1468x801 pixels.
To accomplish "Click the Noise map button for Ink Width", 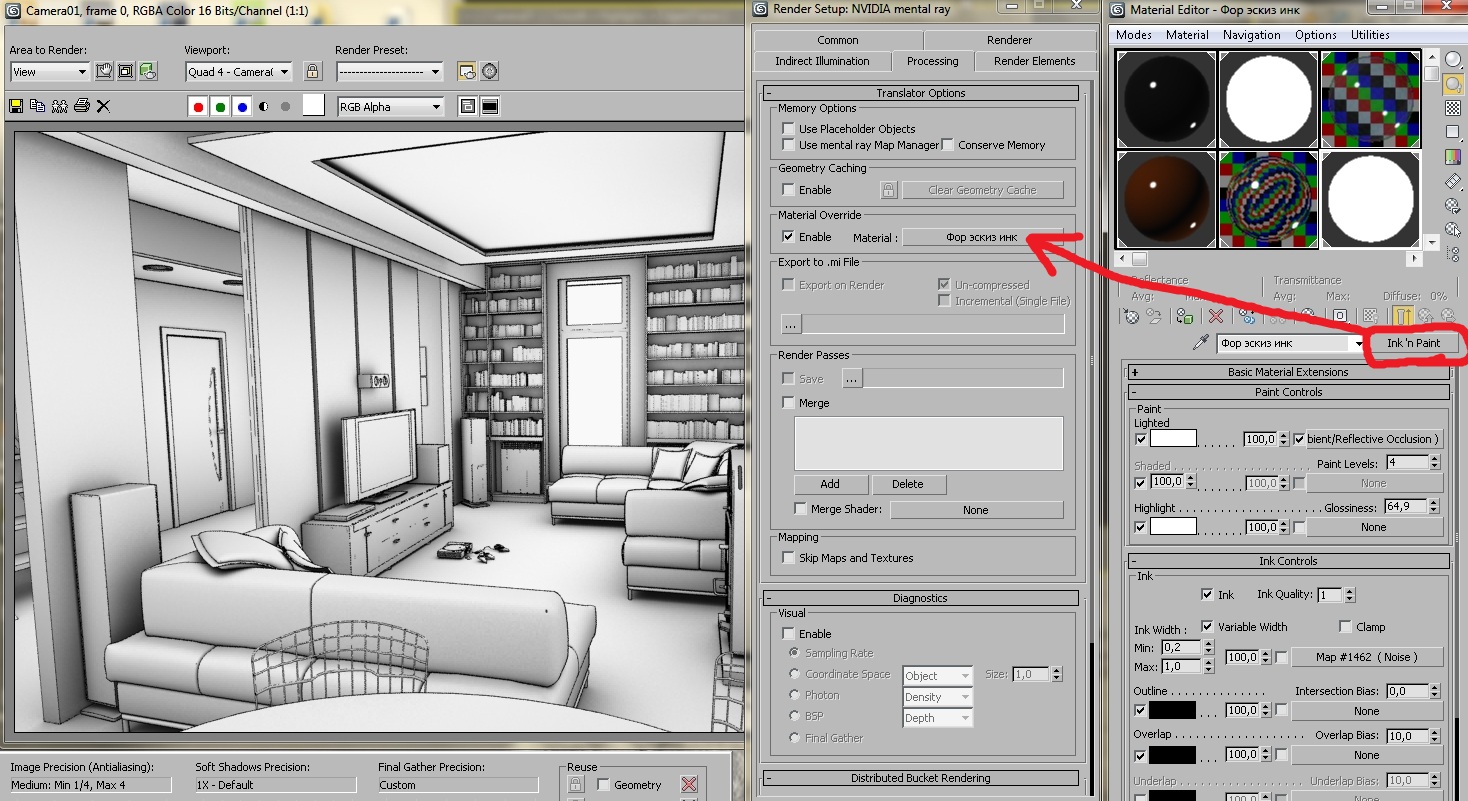I will click(x=1366, y=657).
